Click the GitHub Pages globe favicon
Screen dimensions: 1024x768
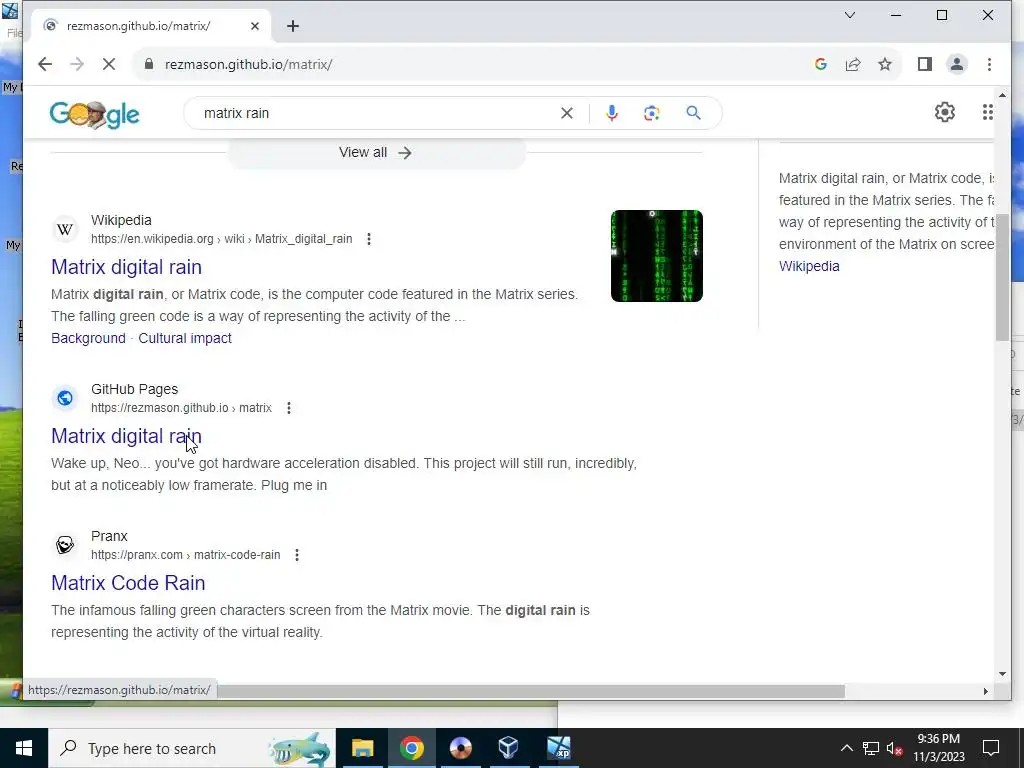[65, 398]
